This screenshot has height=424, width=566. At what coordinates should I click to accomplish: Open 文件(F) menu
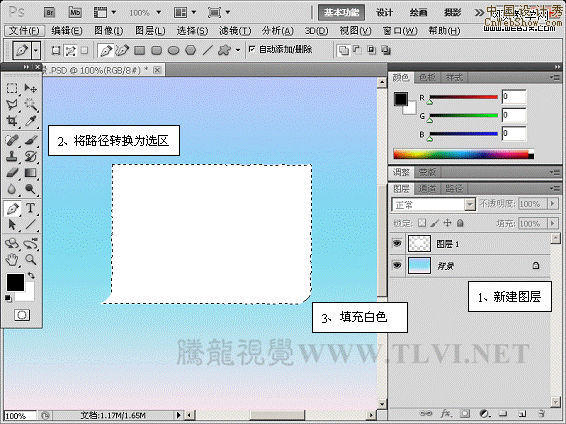[24, 31]
